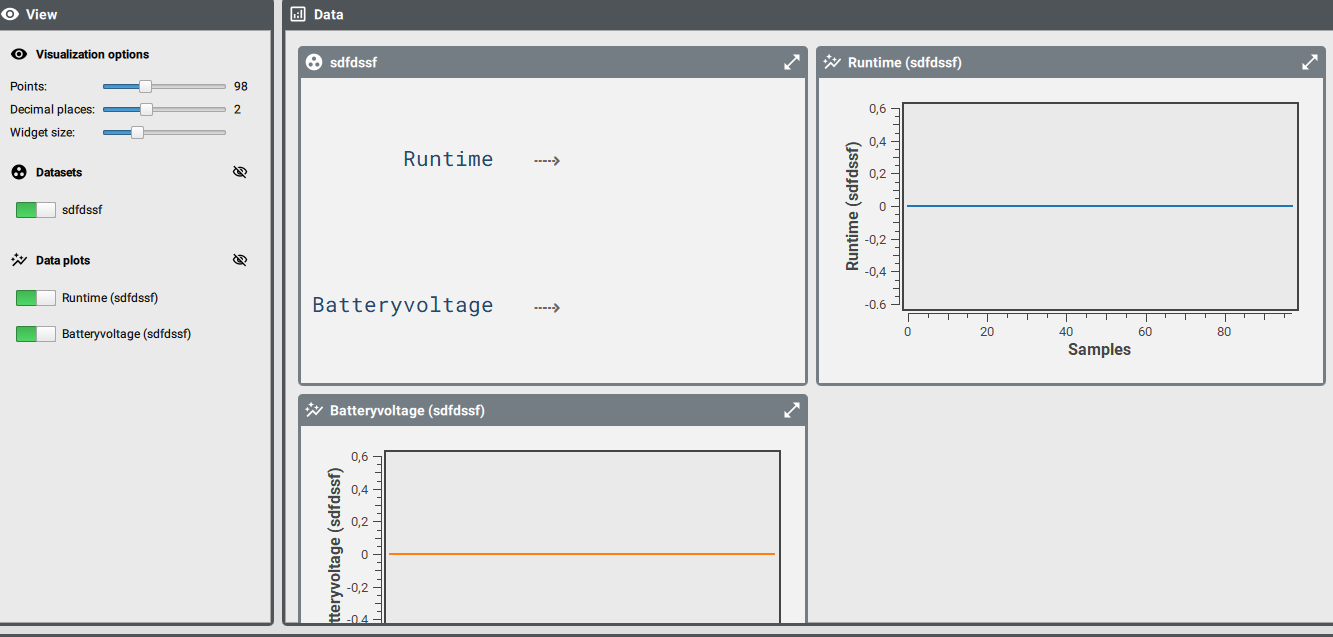The width and height of the screenshot is (1333, 637).
Task: Click the Visualization options heading
Action: [92, 54]
